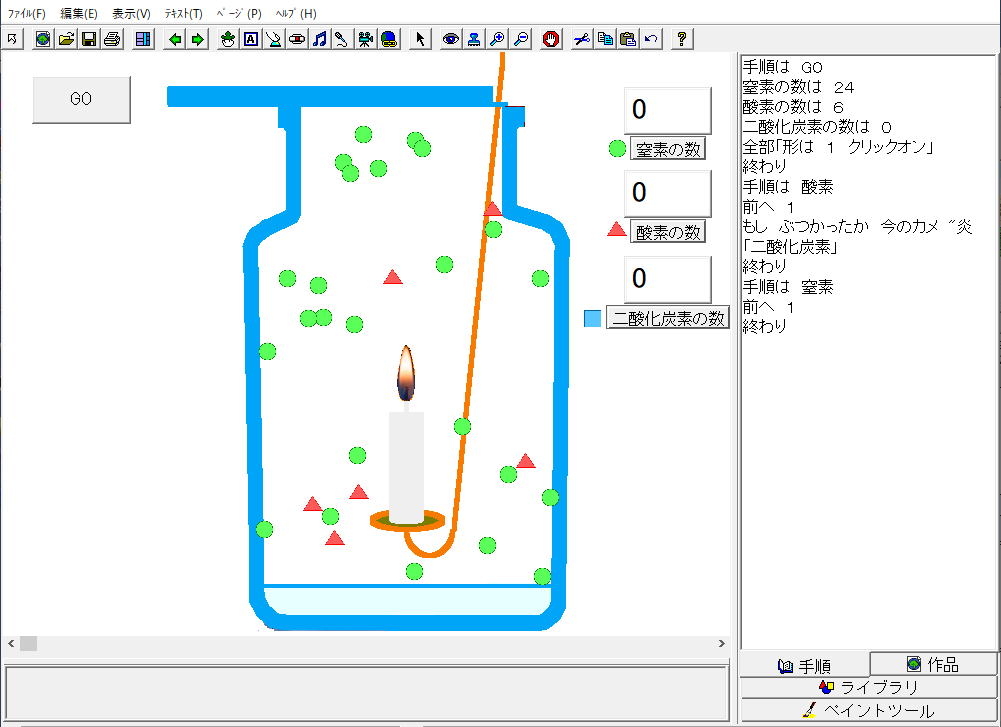1001x727 pixels.
Task: Click the magnifier zoom in icon
Action: (497, 39)
